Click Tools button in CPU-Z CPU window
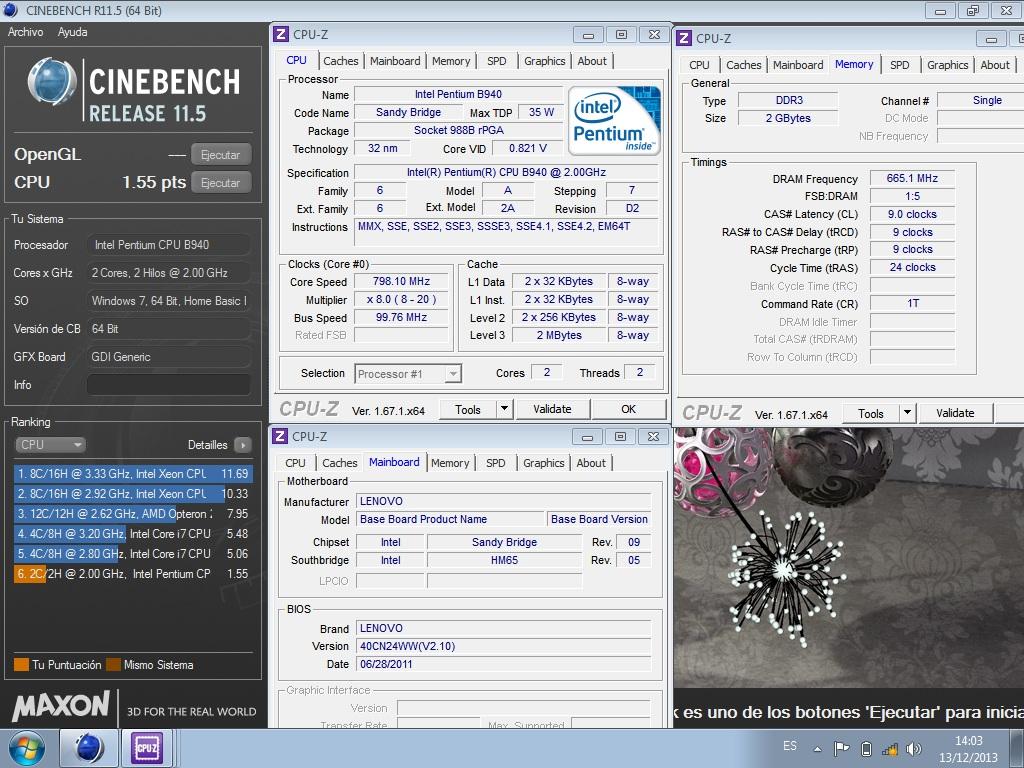 point(468,409)
